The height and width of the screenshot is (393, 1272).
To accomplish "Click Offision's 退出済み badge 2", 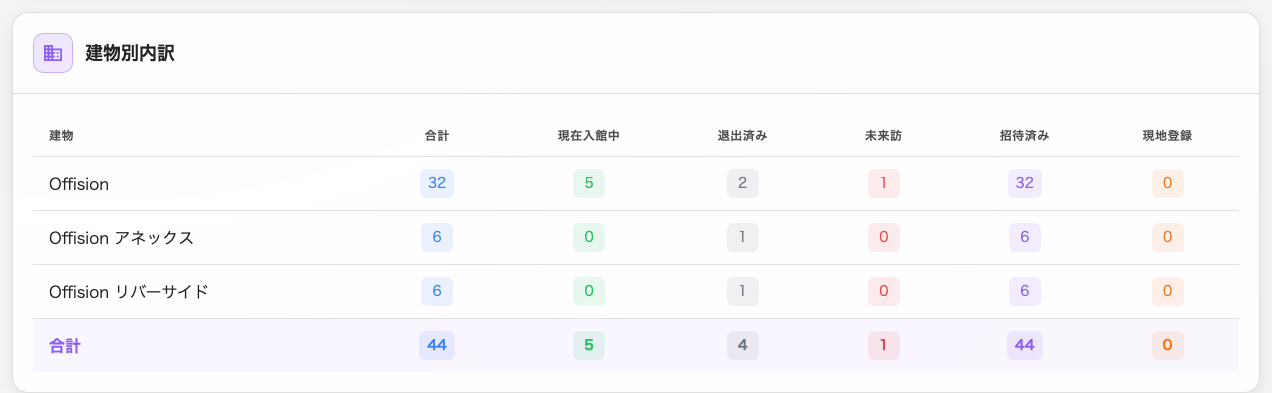I will 743,183.
